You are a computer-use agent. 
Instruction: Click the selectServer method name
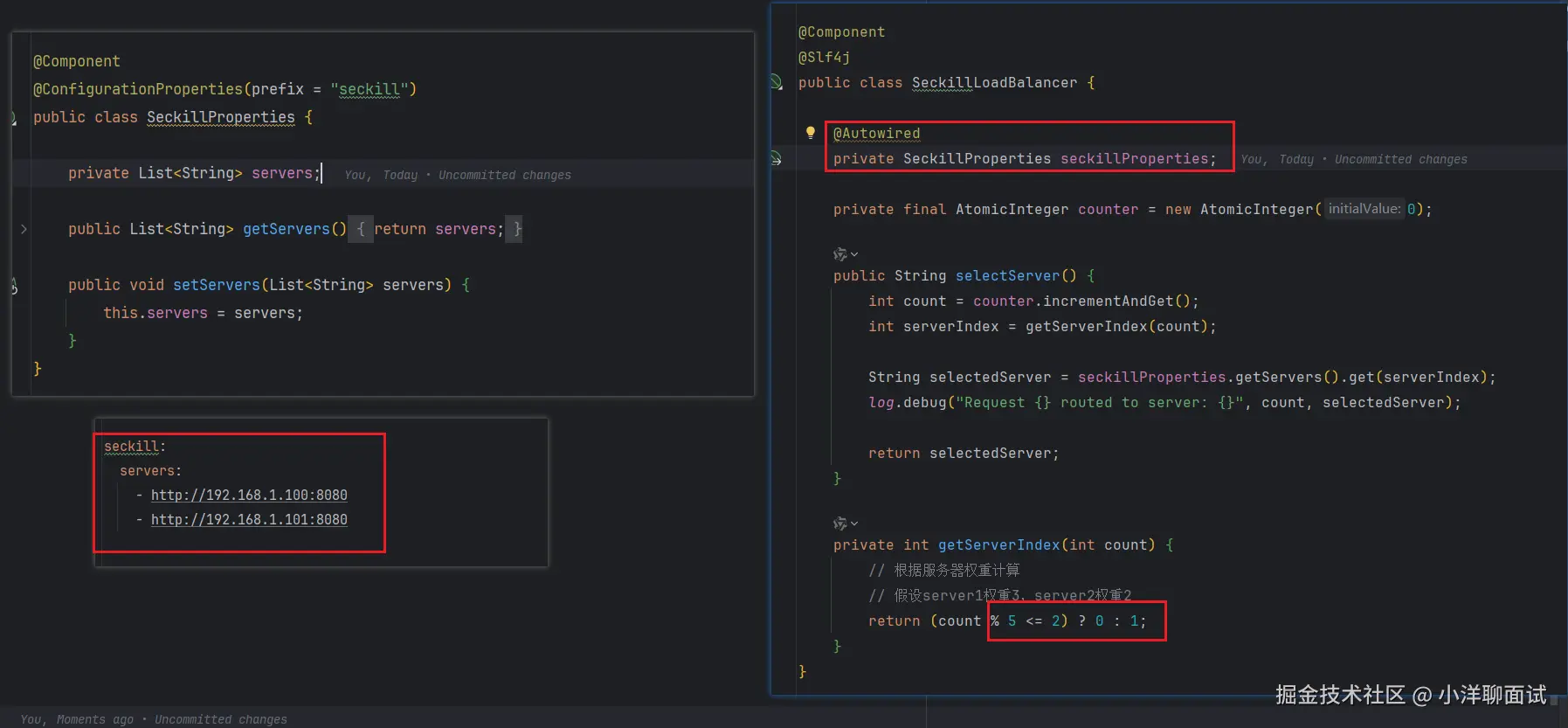coord(1007,275)
